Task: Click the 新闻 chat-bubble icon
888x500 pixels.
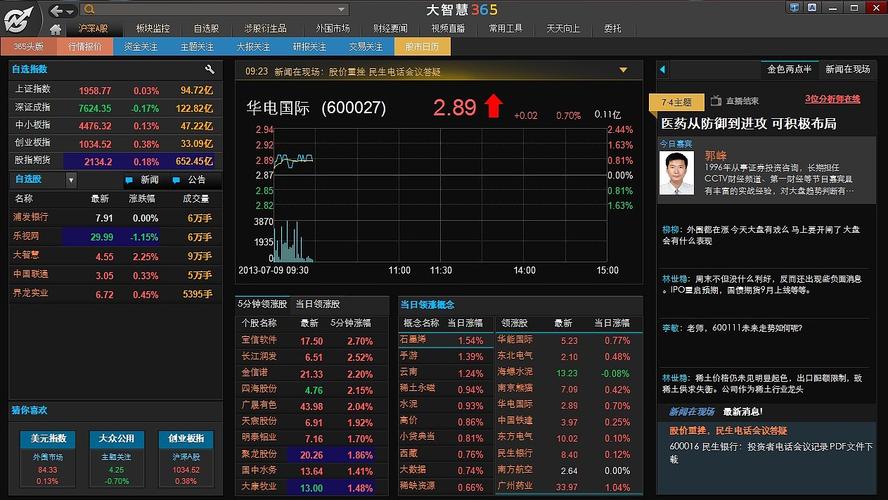Action: [129, 180]
